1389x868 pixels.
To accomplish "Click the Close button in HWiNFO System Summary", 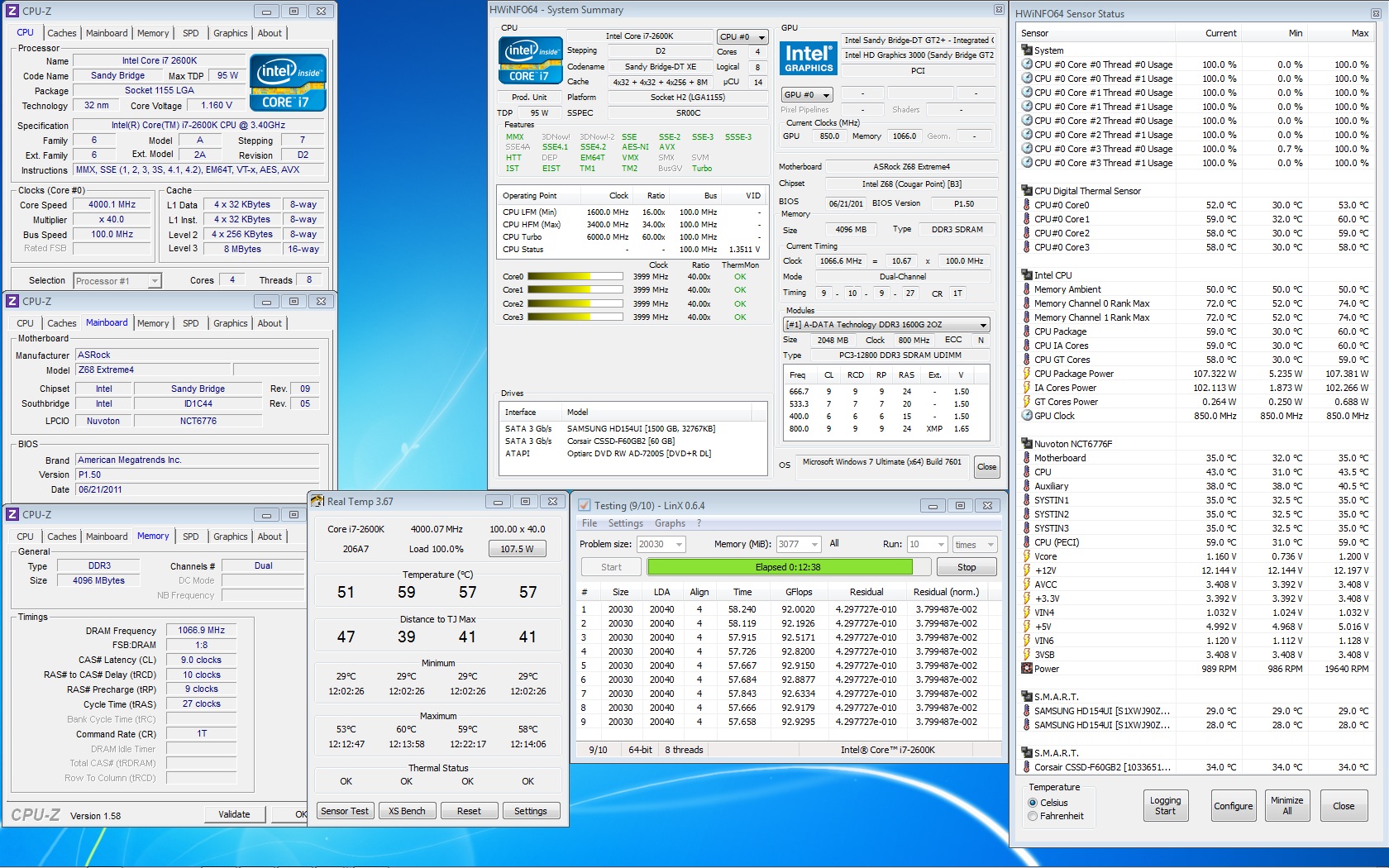I will (987, 467).
